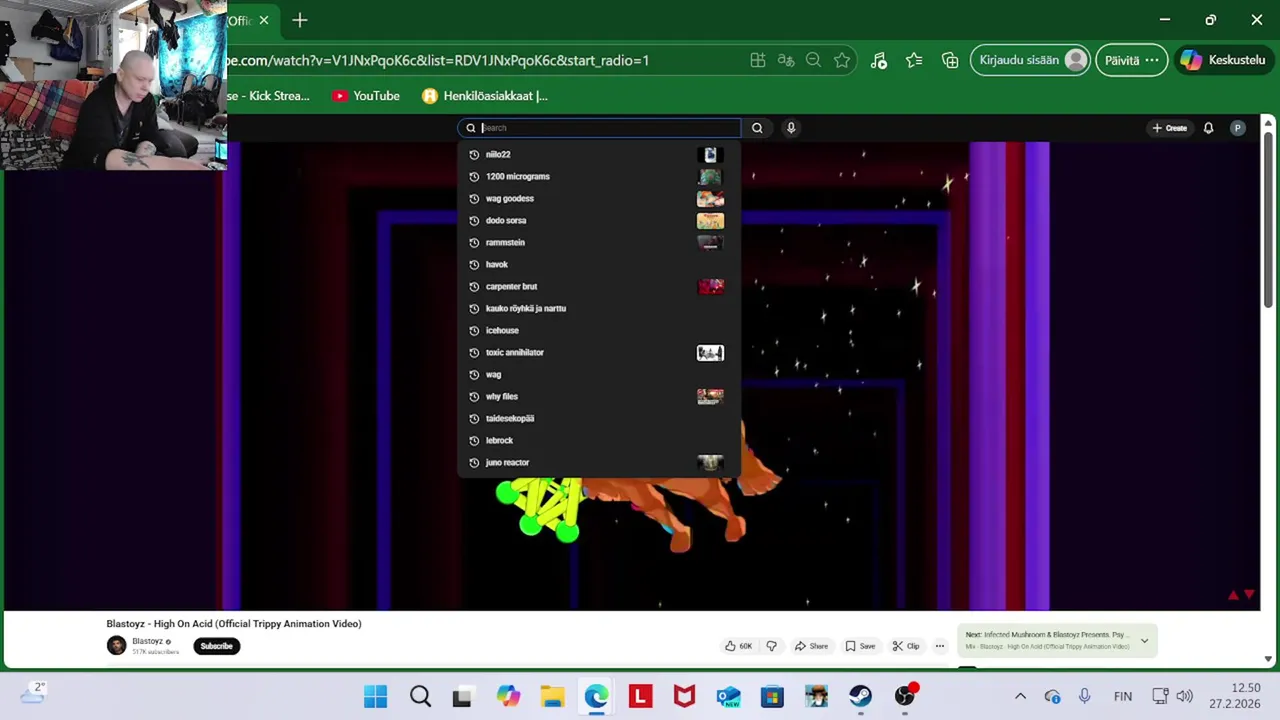Click the YouTube search magnifier button
The height and width of the screenshot is (720, 1280).
click(x=757, y=128)
